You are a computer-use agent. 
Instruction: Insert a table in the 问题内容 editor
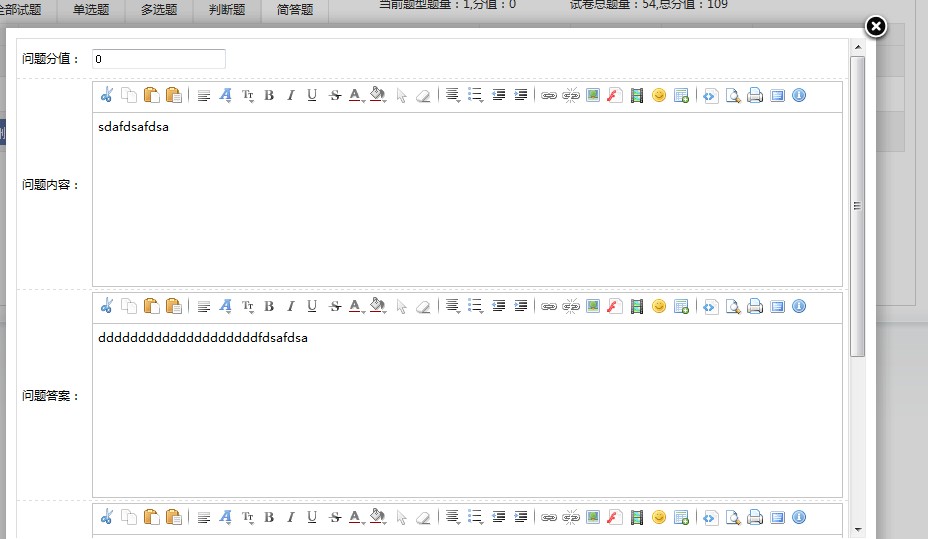[681, 95]
